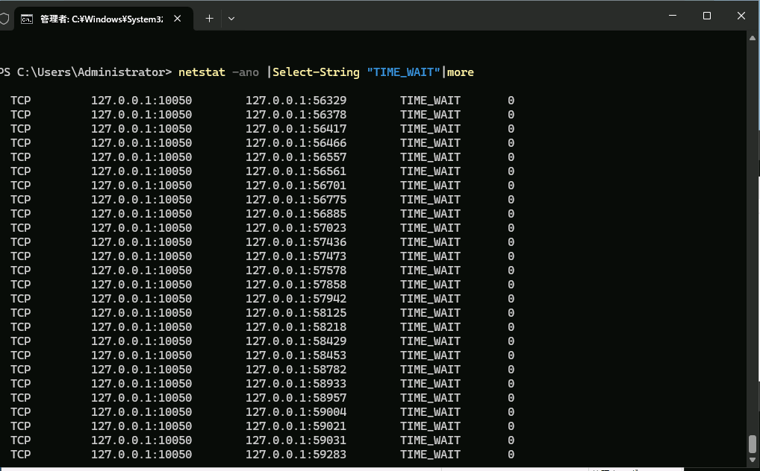Expand the new tab profile dropdown
This screenshot has width=760, height=471.
(231, 18)
